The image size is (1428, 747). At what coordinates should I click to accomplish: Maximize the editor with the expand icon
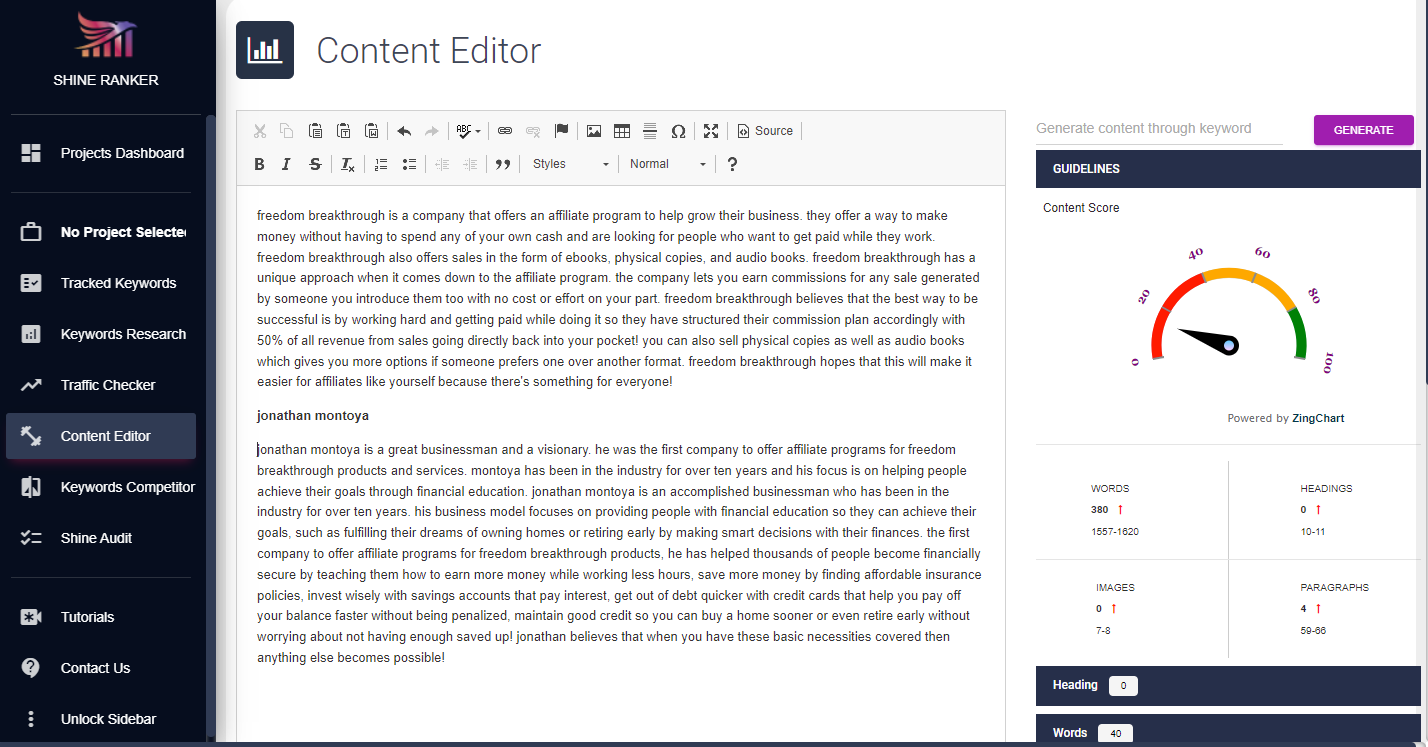711,131
